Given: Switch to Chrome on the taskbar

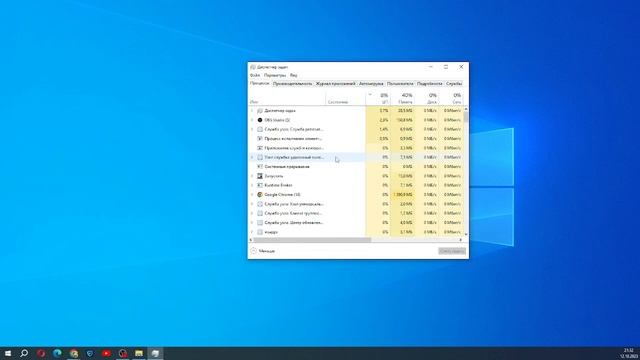Looking at the screenshot, I should (73, 353).
